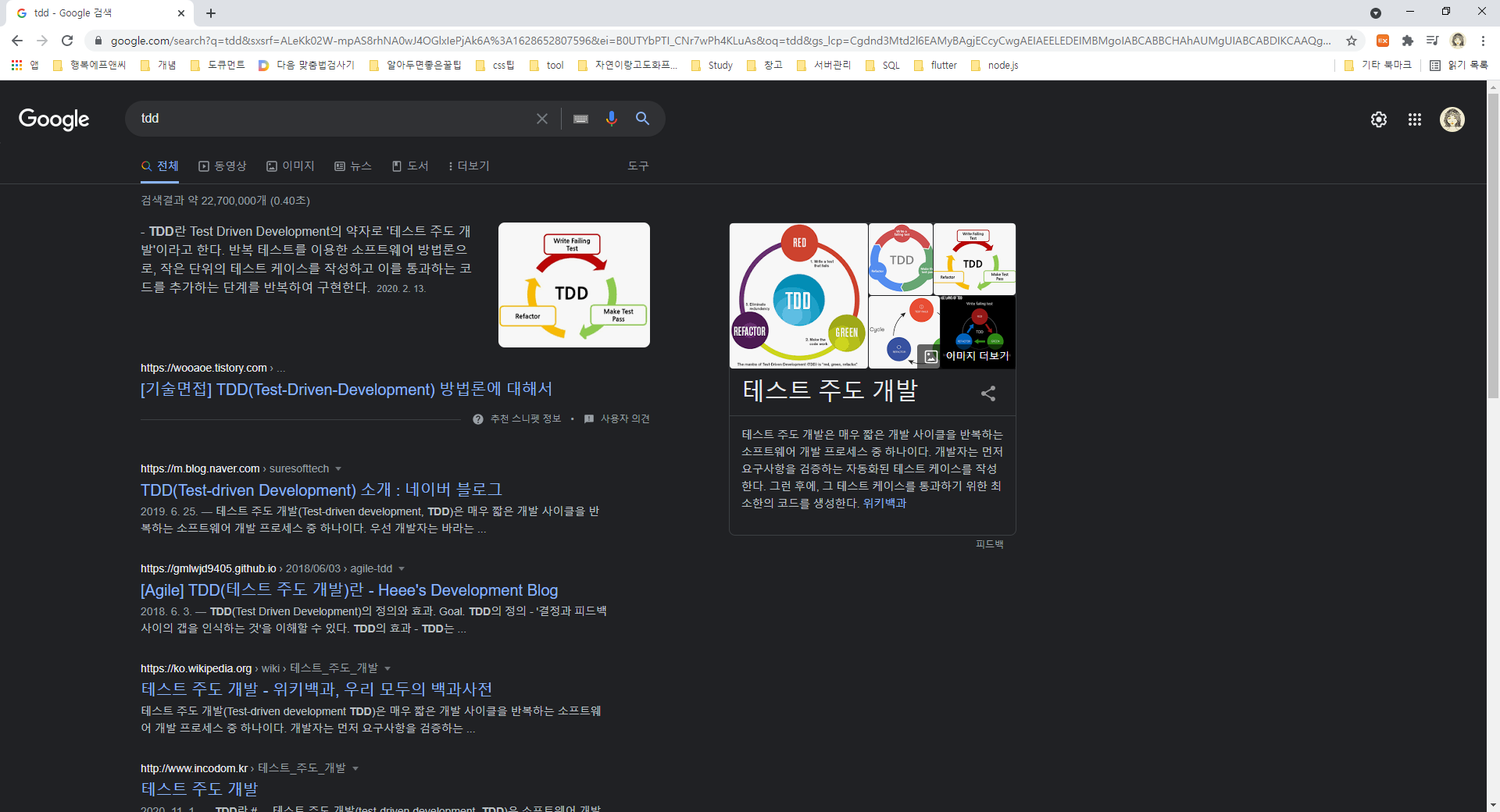Switch to the 뉴스 tab

tap(353, 166)
